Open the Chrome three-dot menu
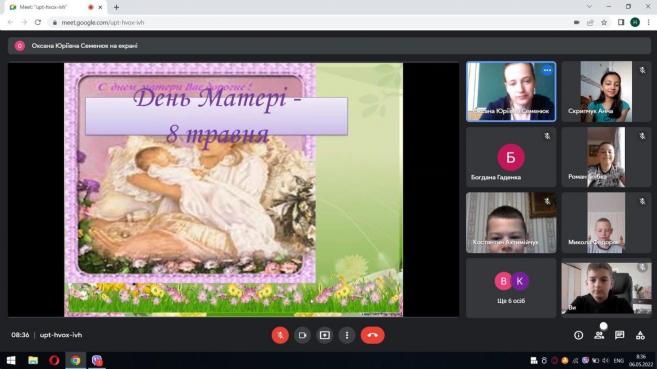The width and height of the screenshot is (657, 369). pos(649,23)
